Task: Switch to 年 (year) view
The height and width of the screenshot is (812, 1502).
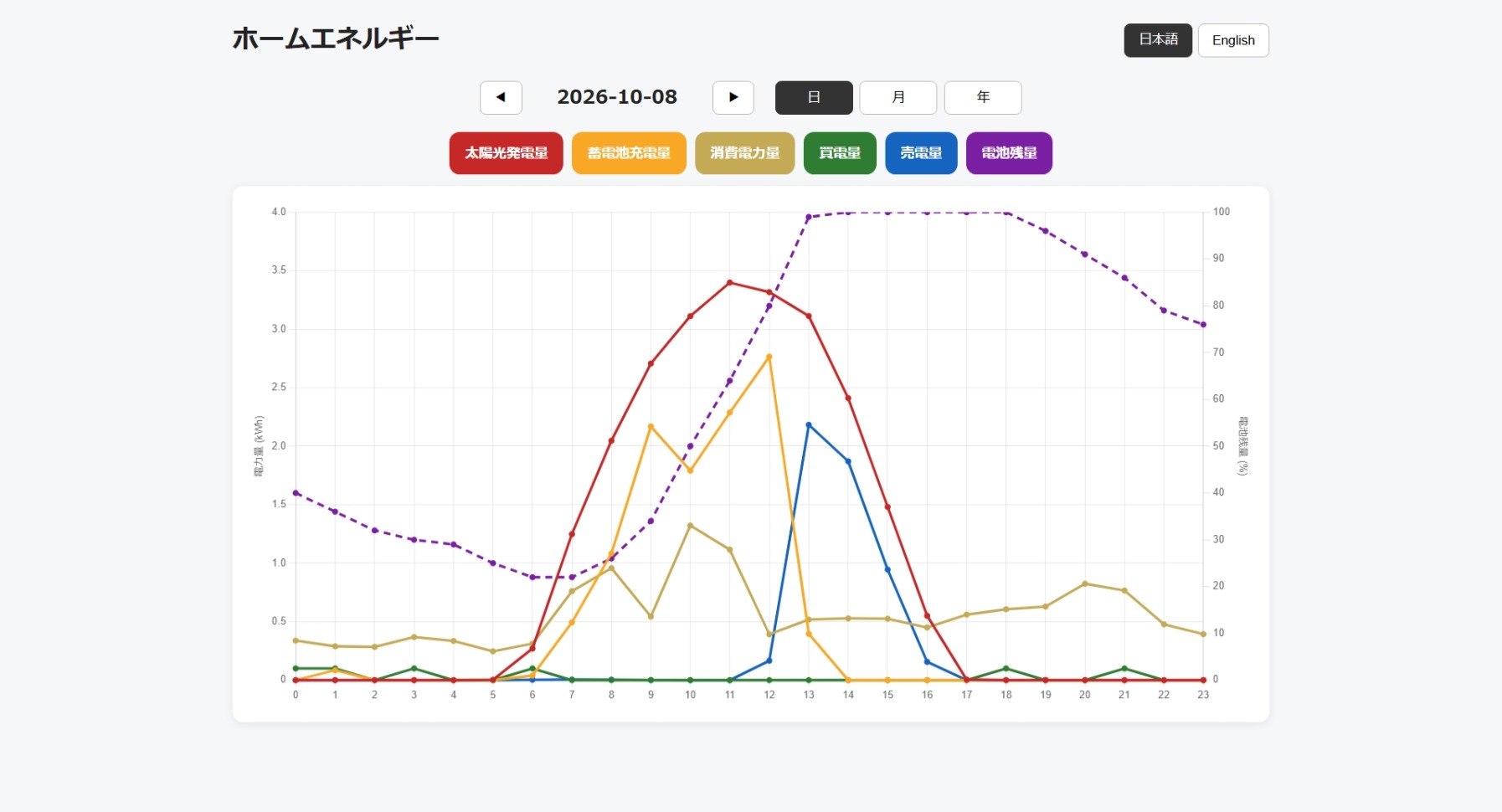Action: pos(983,97)
